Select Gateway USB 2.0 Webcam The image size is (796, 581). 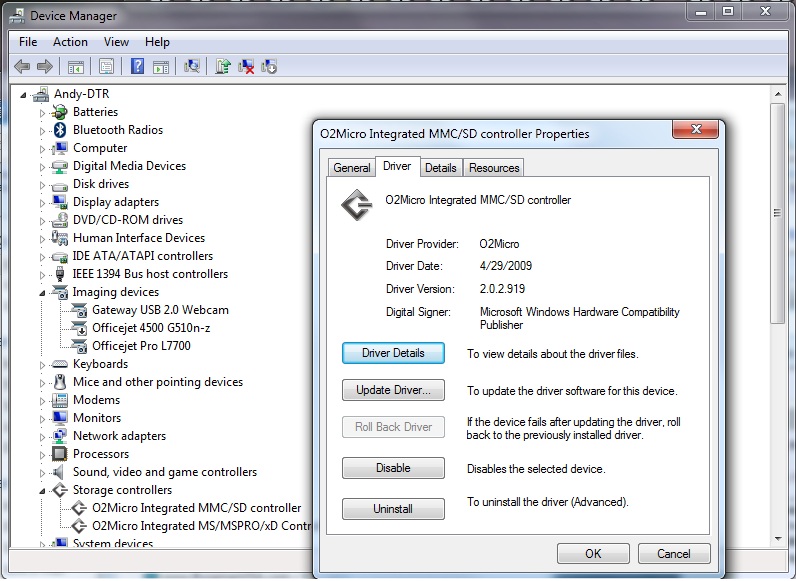coord(160,310)
